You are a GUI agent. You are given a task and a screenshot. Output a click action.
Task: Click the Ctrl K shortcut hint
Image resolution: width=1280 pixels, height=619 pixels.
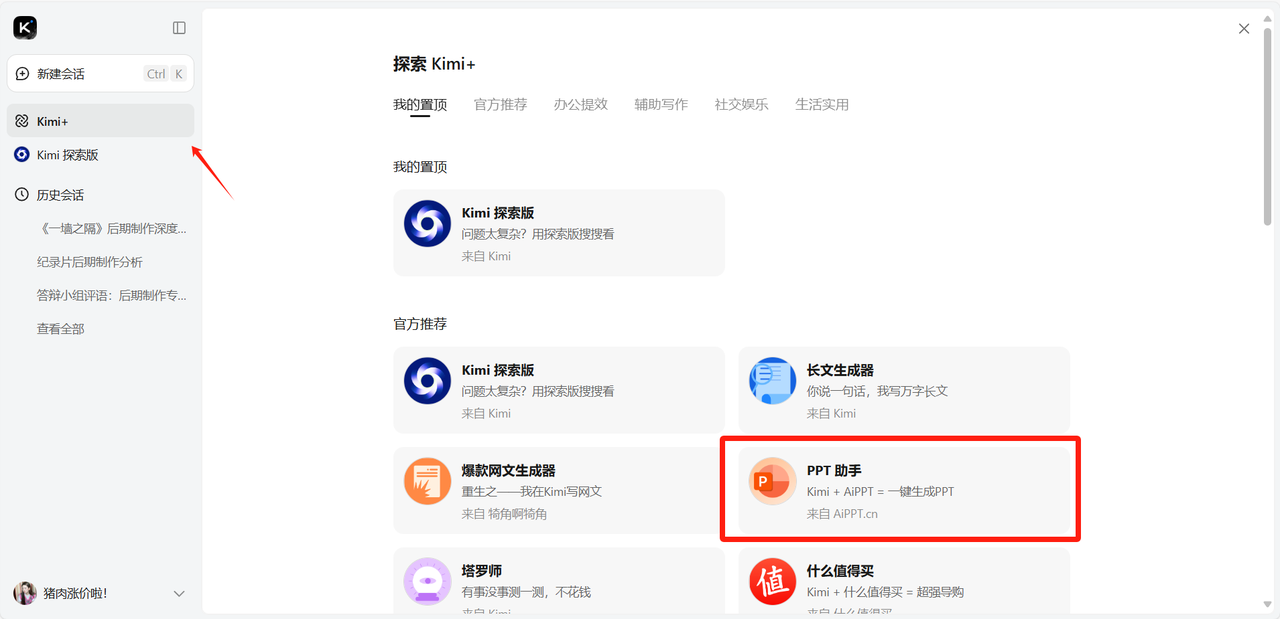point(166,74)
